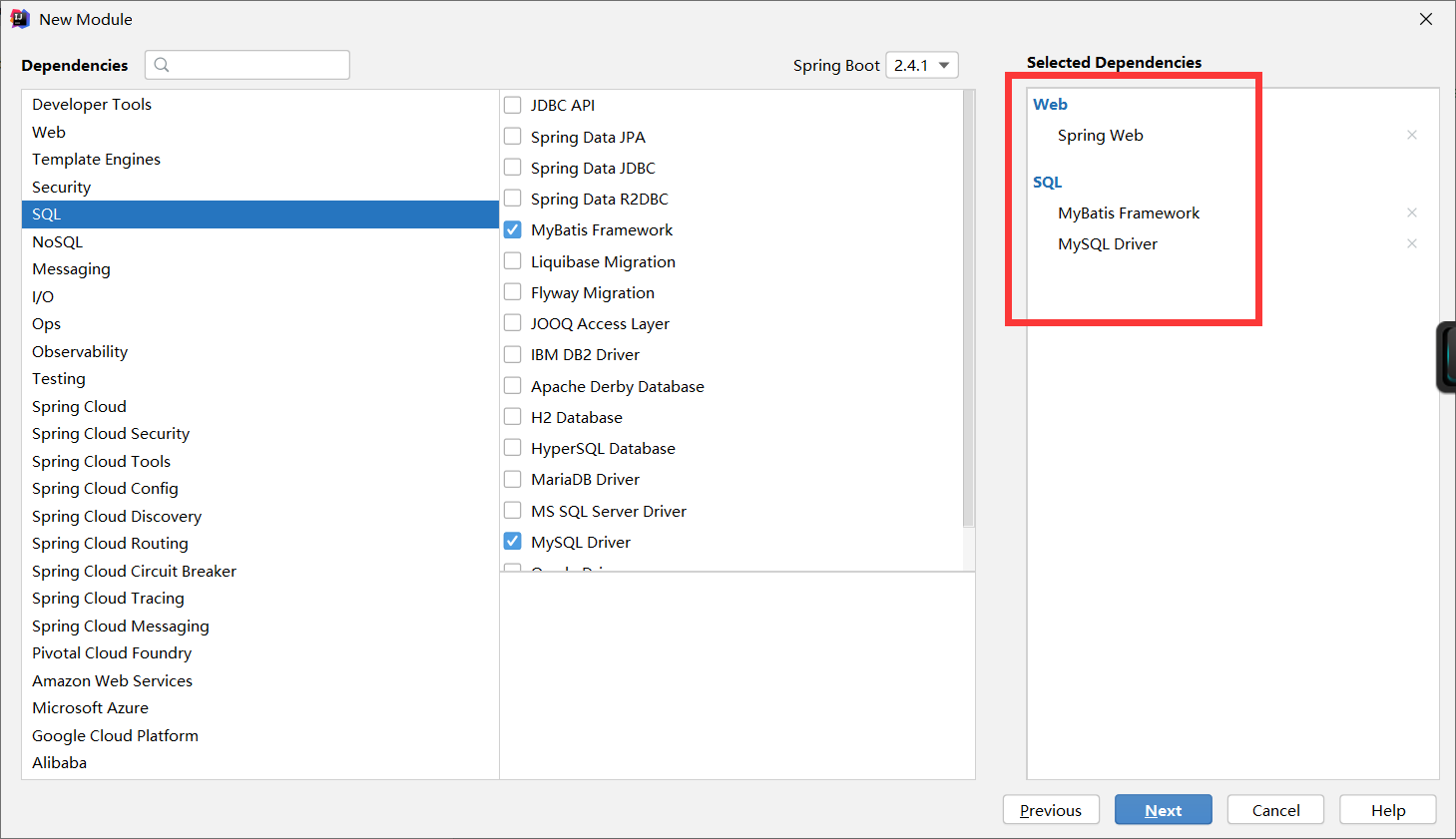Select MySQL Driver in Selected Dependencies
The height and width of the screenshot is (839, 1456).
1108,243
